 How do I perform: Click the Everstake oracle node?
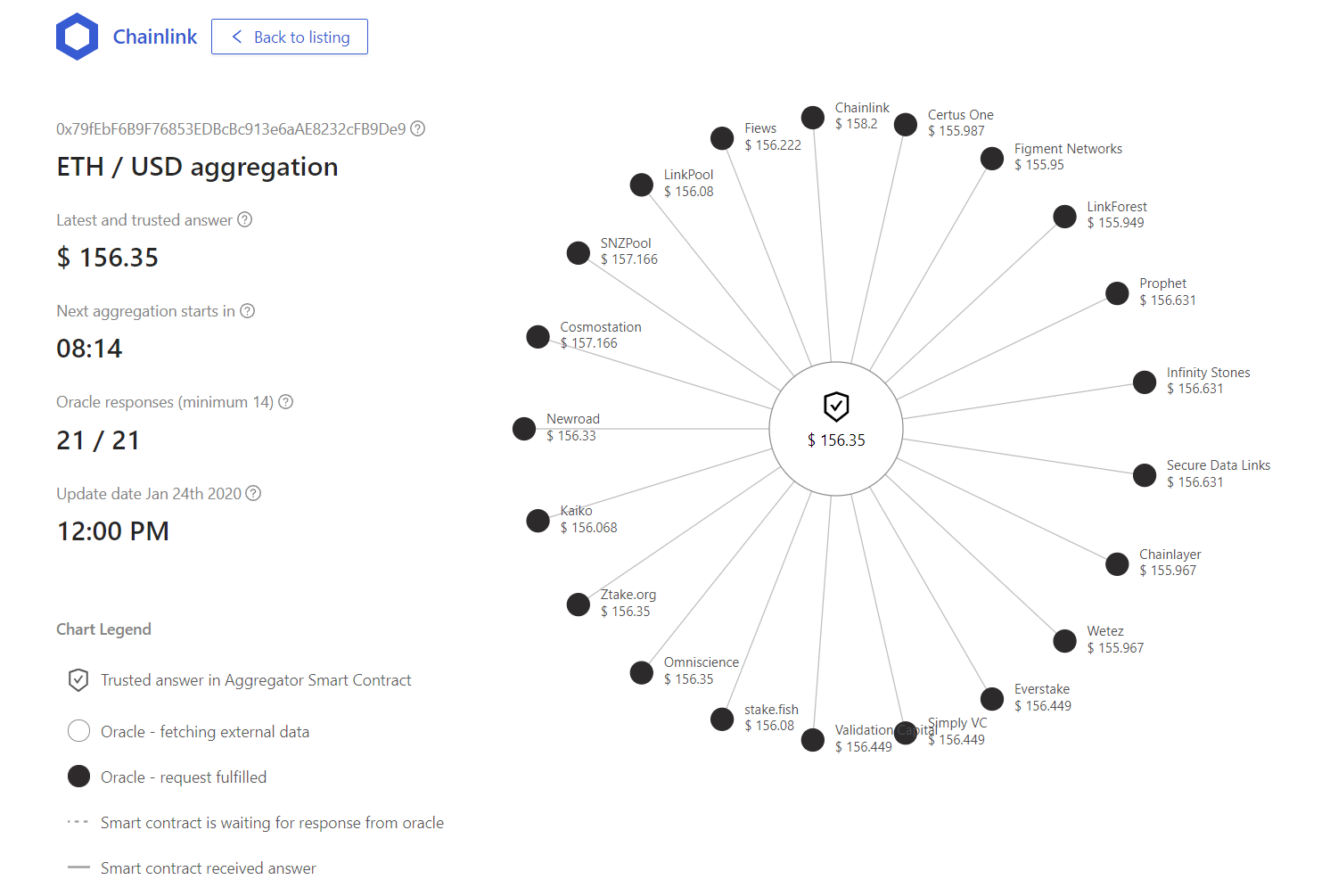coord(992,699)
